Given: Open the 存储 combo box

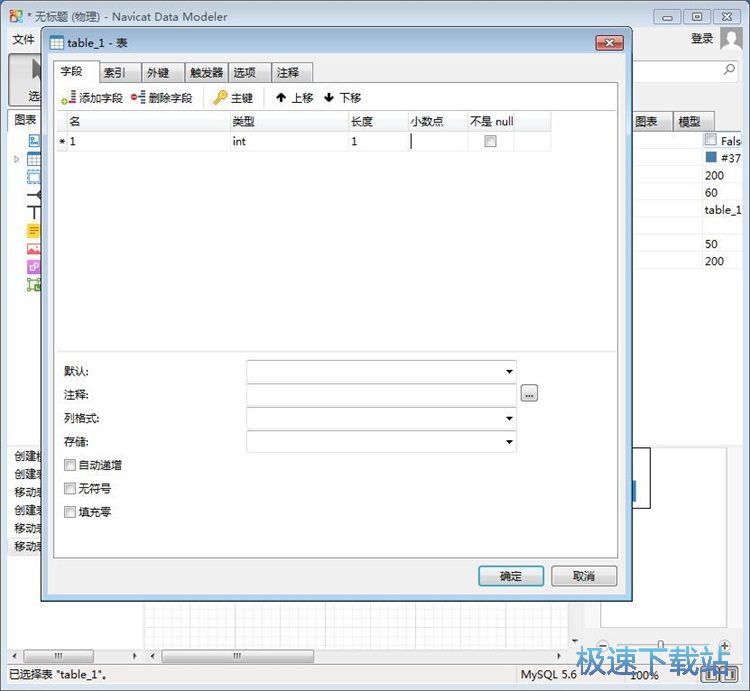Looking at the screenshot, I should pyautogui.click(x=509, y=441).
